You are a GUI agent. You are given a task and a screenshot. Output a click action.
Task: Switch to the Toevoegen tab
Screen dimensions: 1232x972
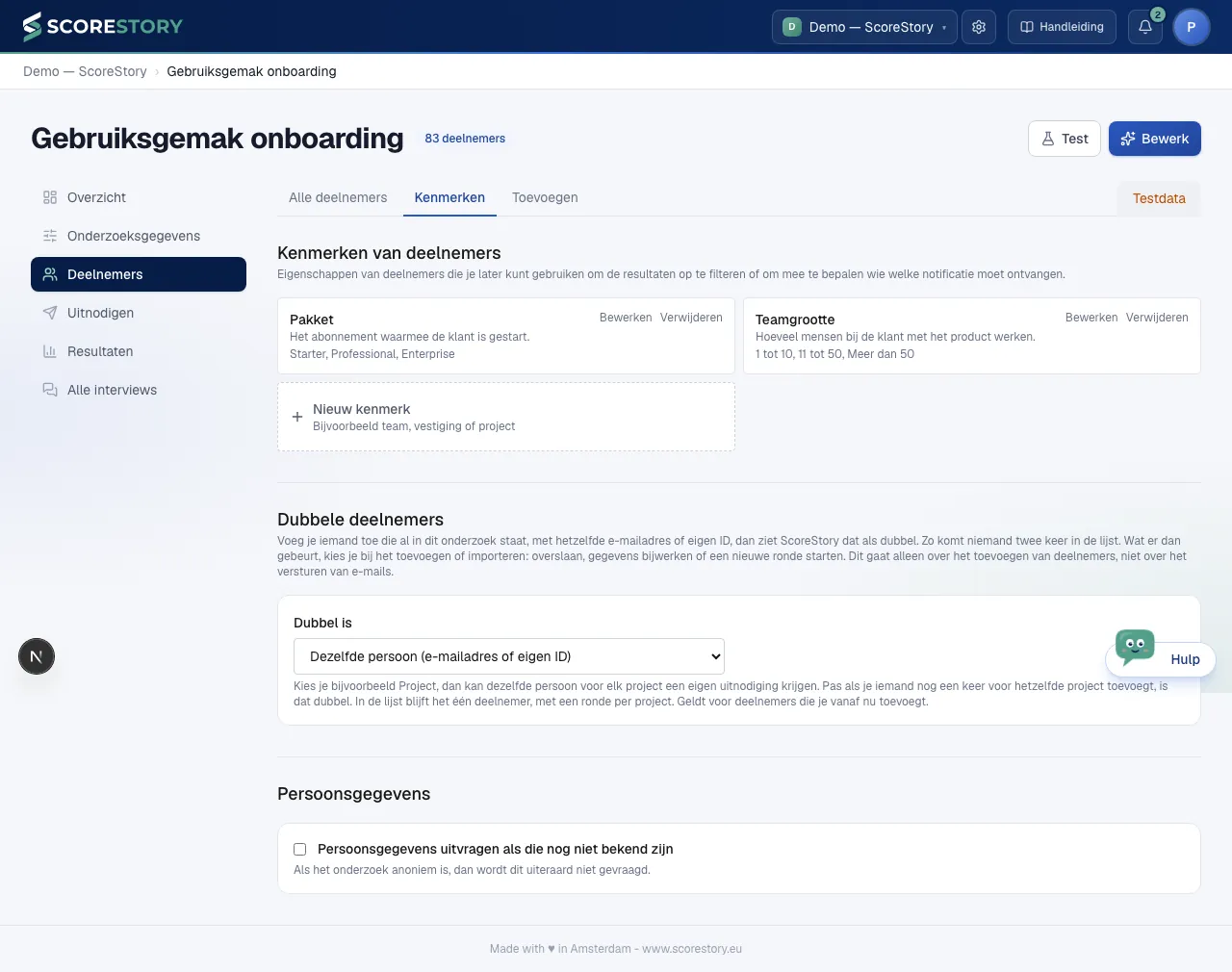[x=545, y=197]
